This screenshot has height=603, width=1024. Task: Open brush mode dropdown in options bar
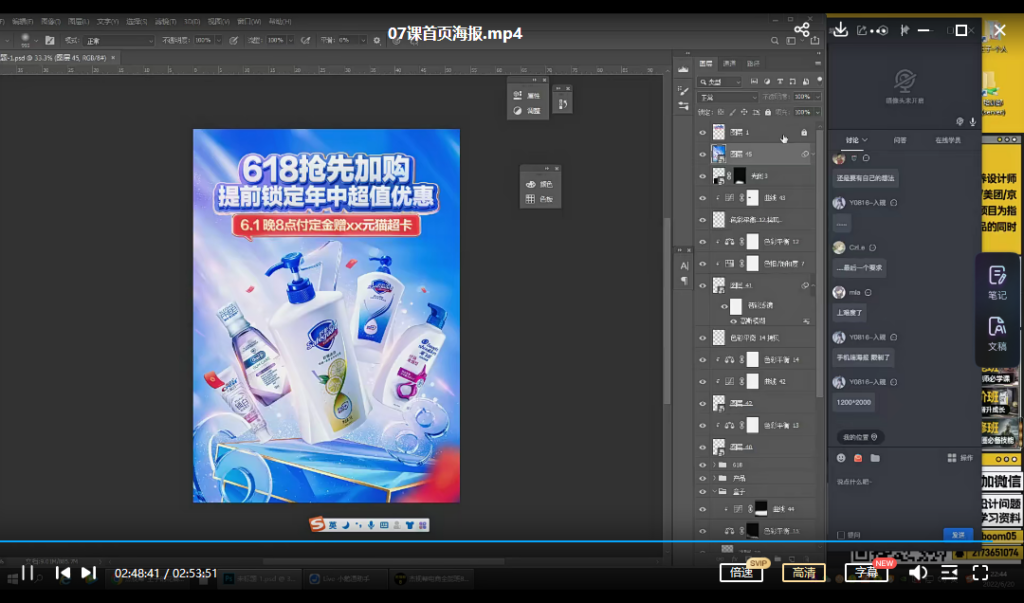[x=119, y=41]
